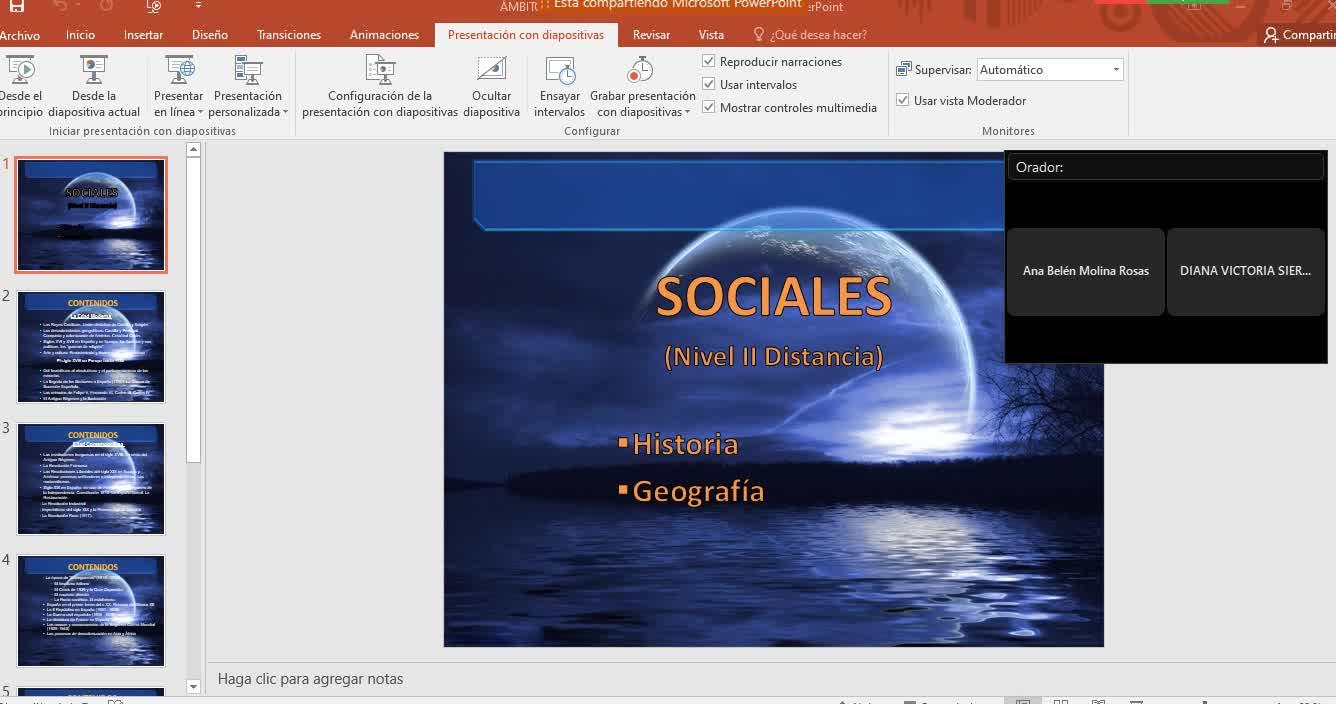Click the Compartir button
Image resolution: width=1336 pixels, height=704 pixels.
(1299, 35)
